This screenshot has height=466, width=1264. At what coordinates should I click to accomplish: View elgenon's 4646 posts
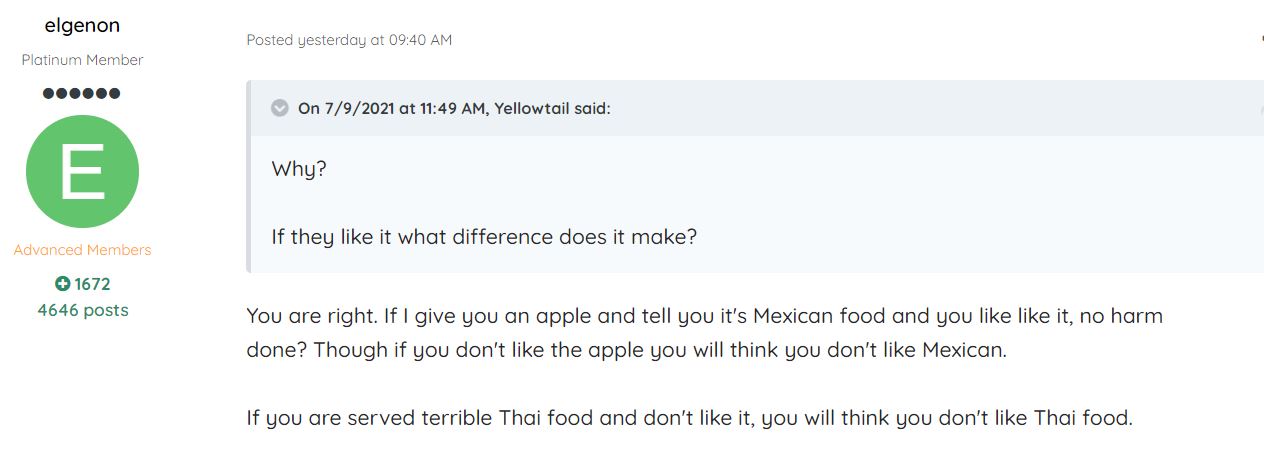pos(82,310)
